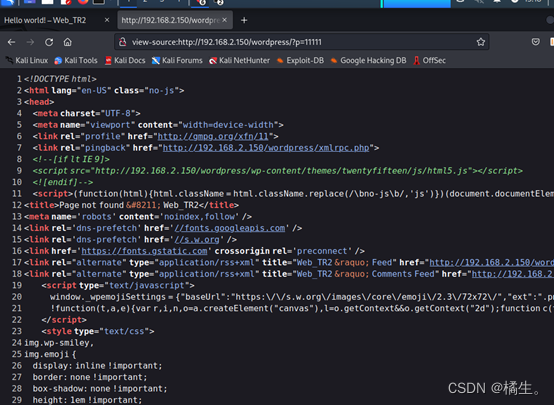This screenshot has height=405, width=554.
Task: Follow the http://gmpg.org/xfn/11 link
Action: (213, 136)
